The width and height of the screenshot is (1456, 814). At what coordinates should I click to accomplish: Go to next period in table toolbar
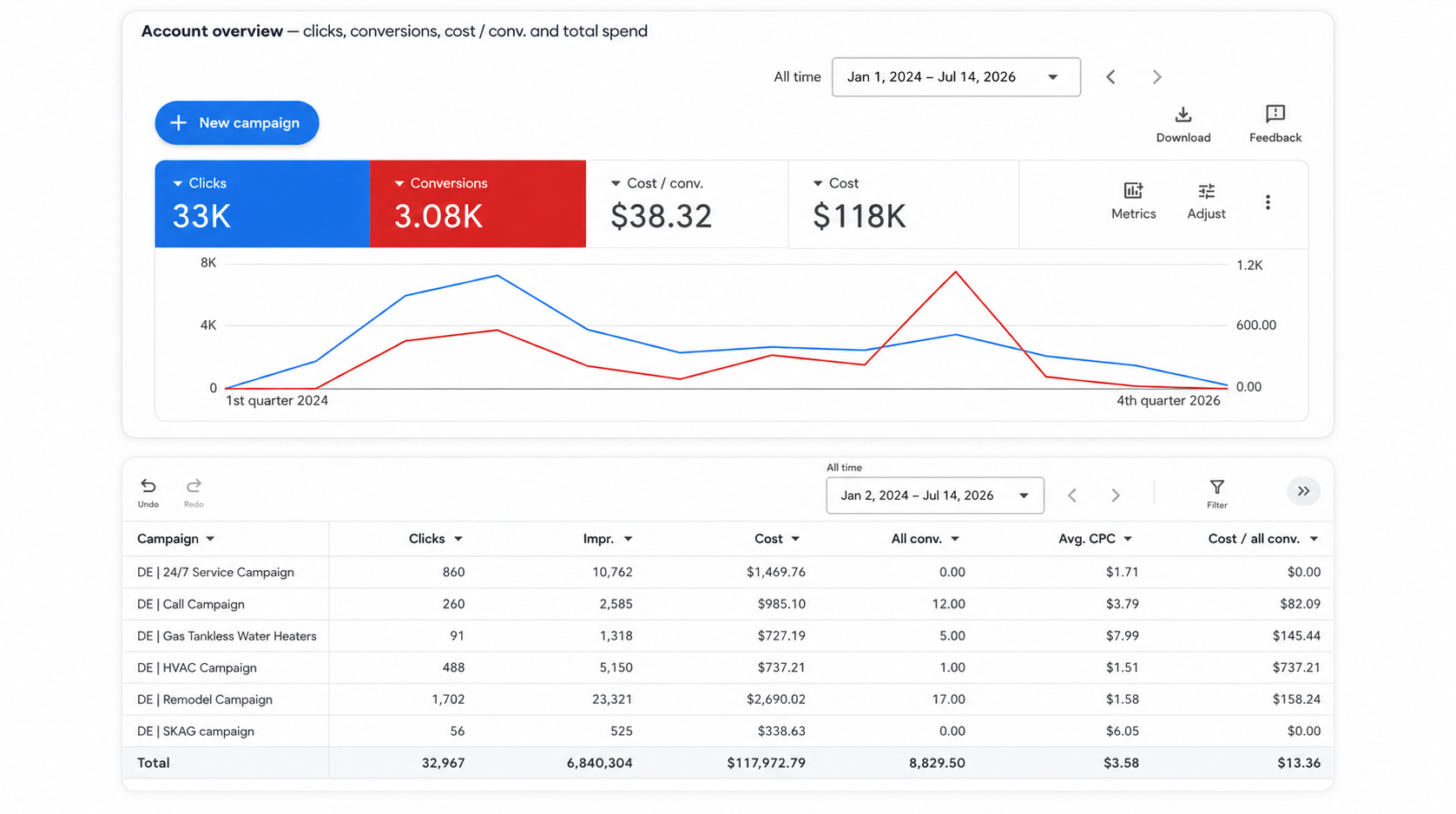pyautogui.click(x=1116, y=496)
